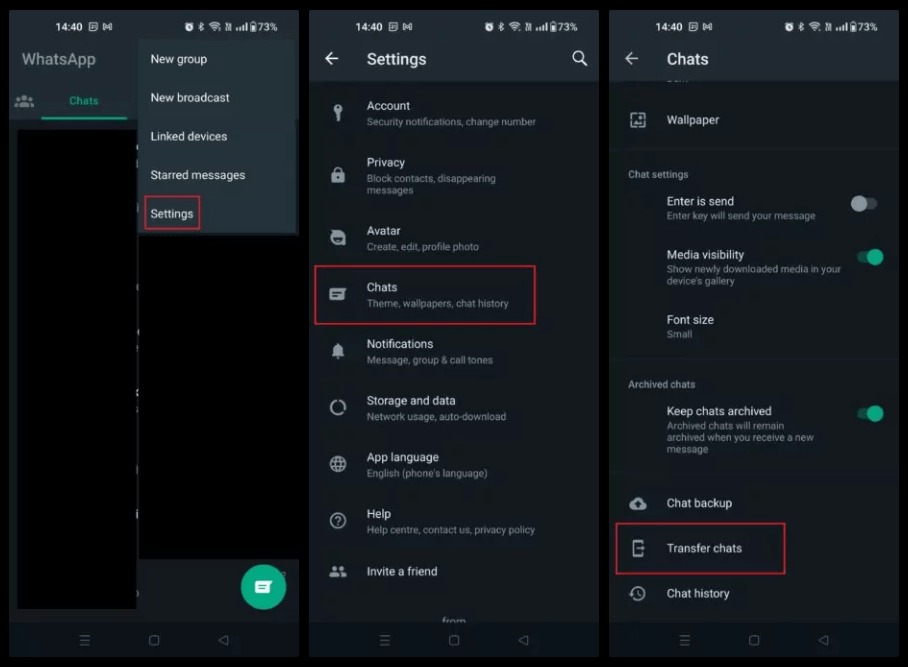The height and width of the screenshot is (667, 908).
Task: Open Storage and data settings
Action: tap(410, 407)
